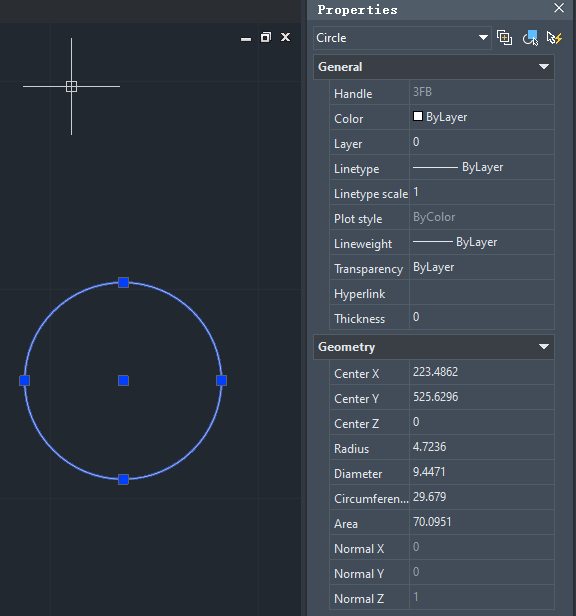Open the Circle object type dropdown
576x616 pixels.
[402, 38]
